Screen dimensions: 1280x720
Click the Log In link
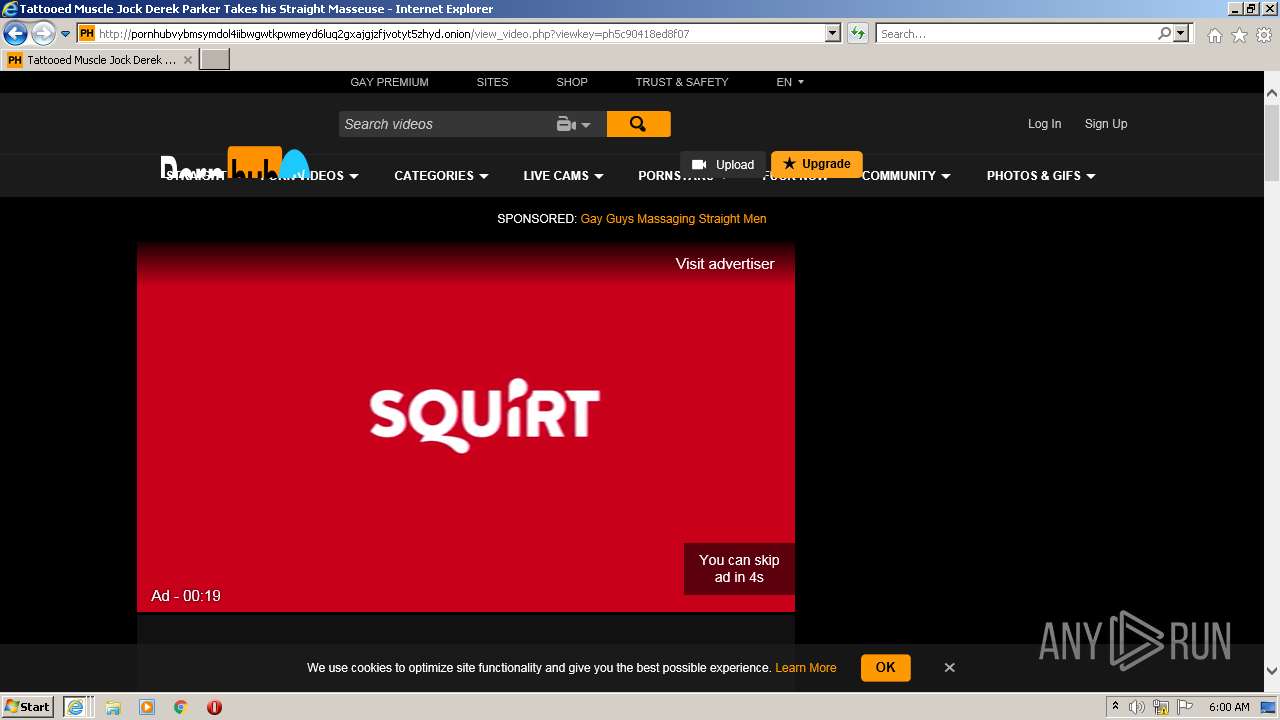1044,124
